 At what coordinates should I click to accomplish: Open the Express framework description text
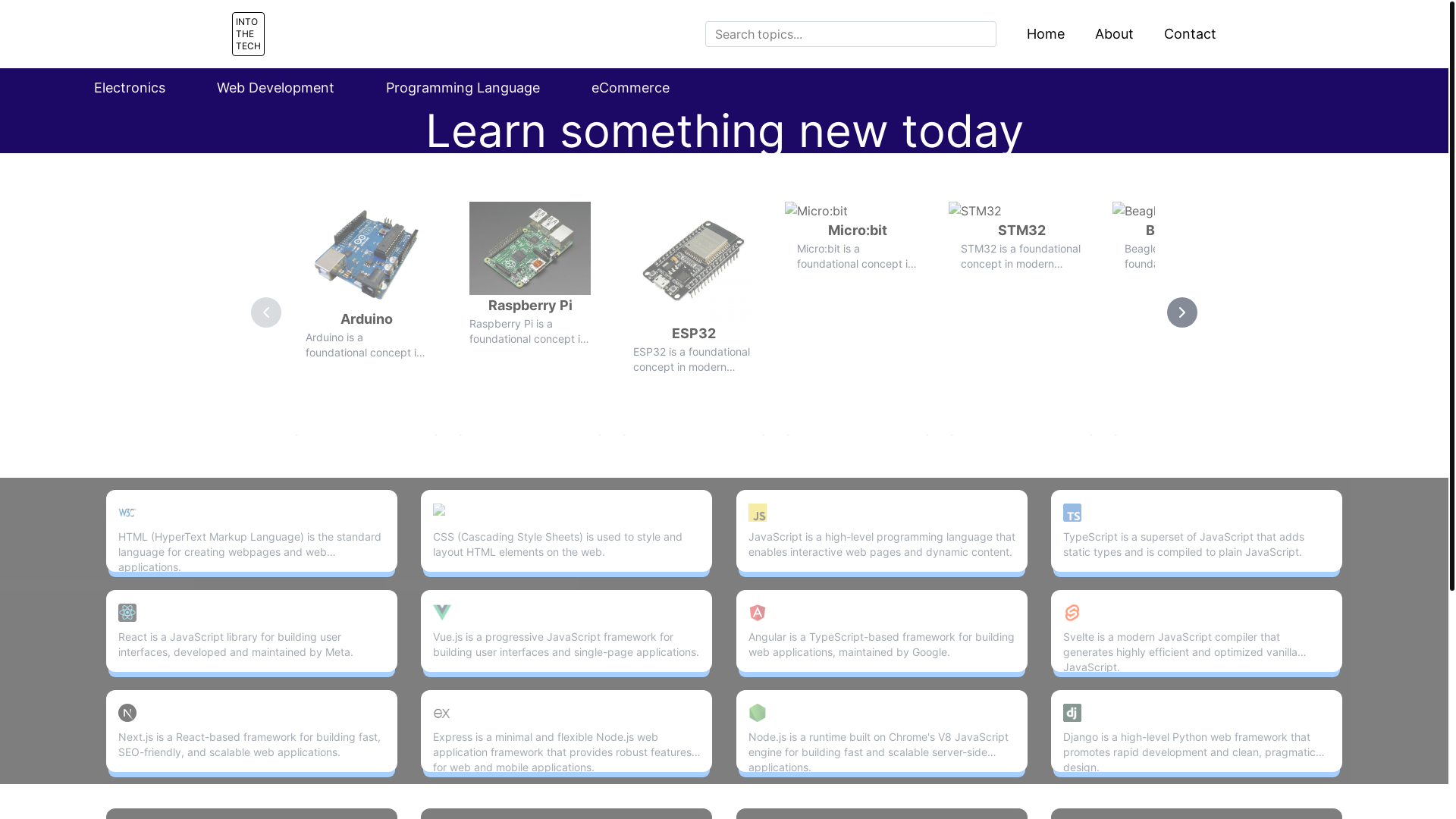click(566, 752)
